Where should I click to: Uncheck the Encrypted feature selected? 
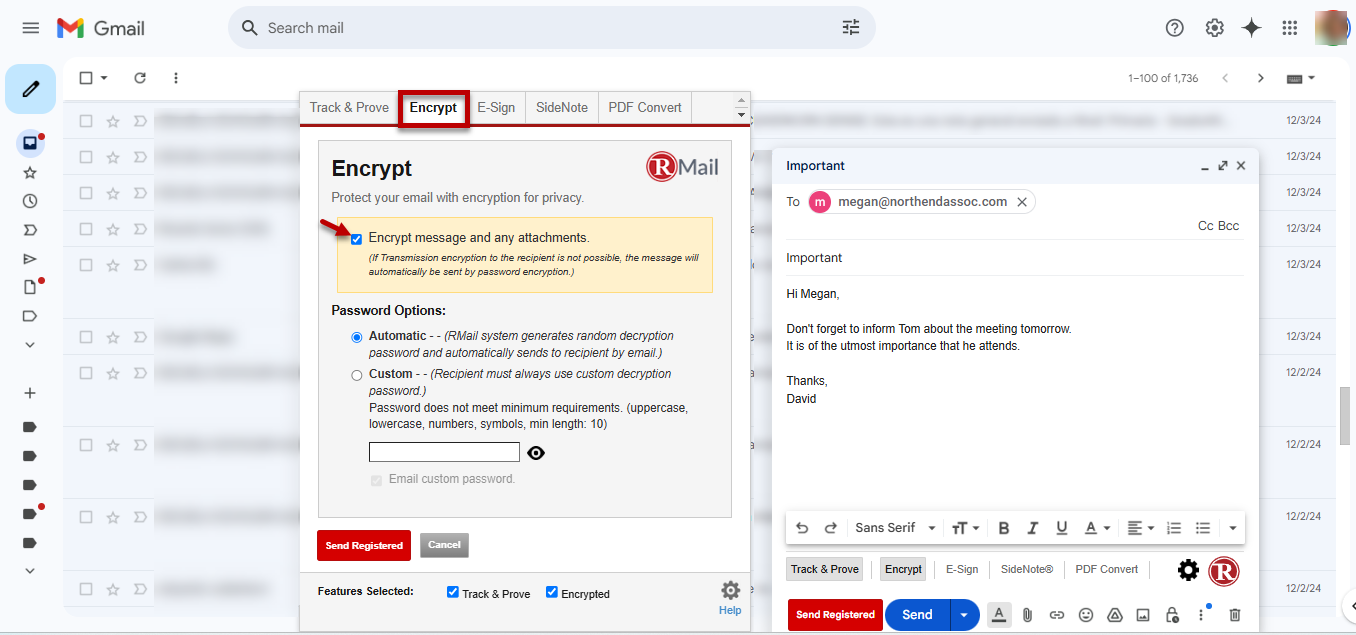click(x=552, y=592)
